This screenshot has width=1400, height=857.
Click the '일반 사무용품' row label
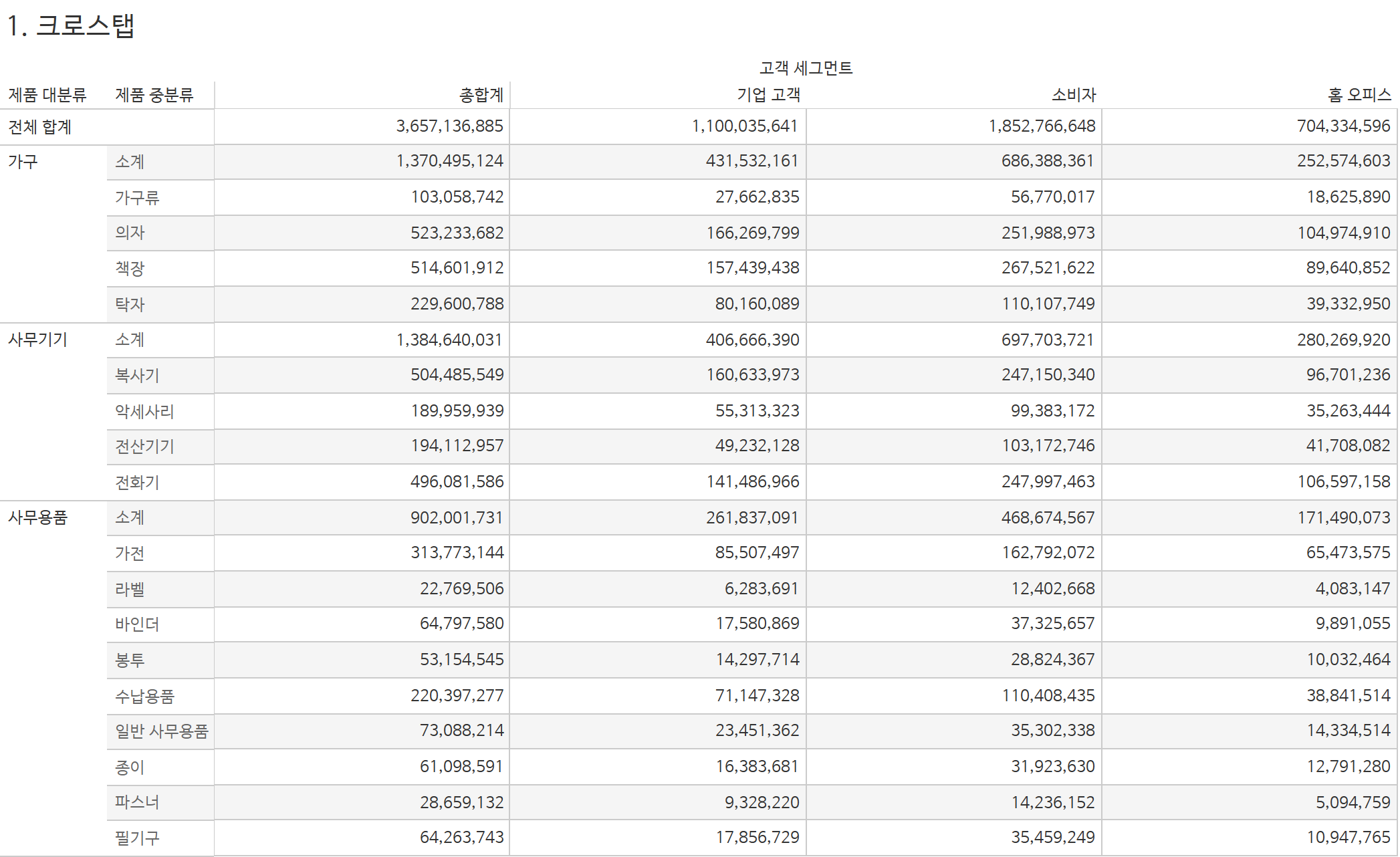pos(161,731)
